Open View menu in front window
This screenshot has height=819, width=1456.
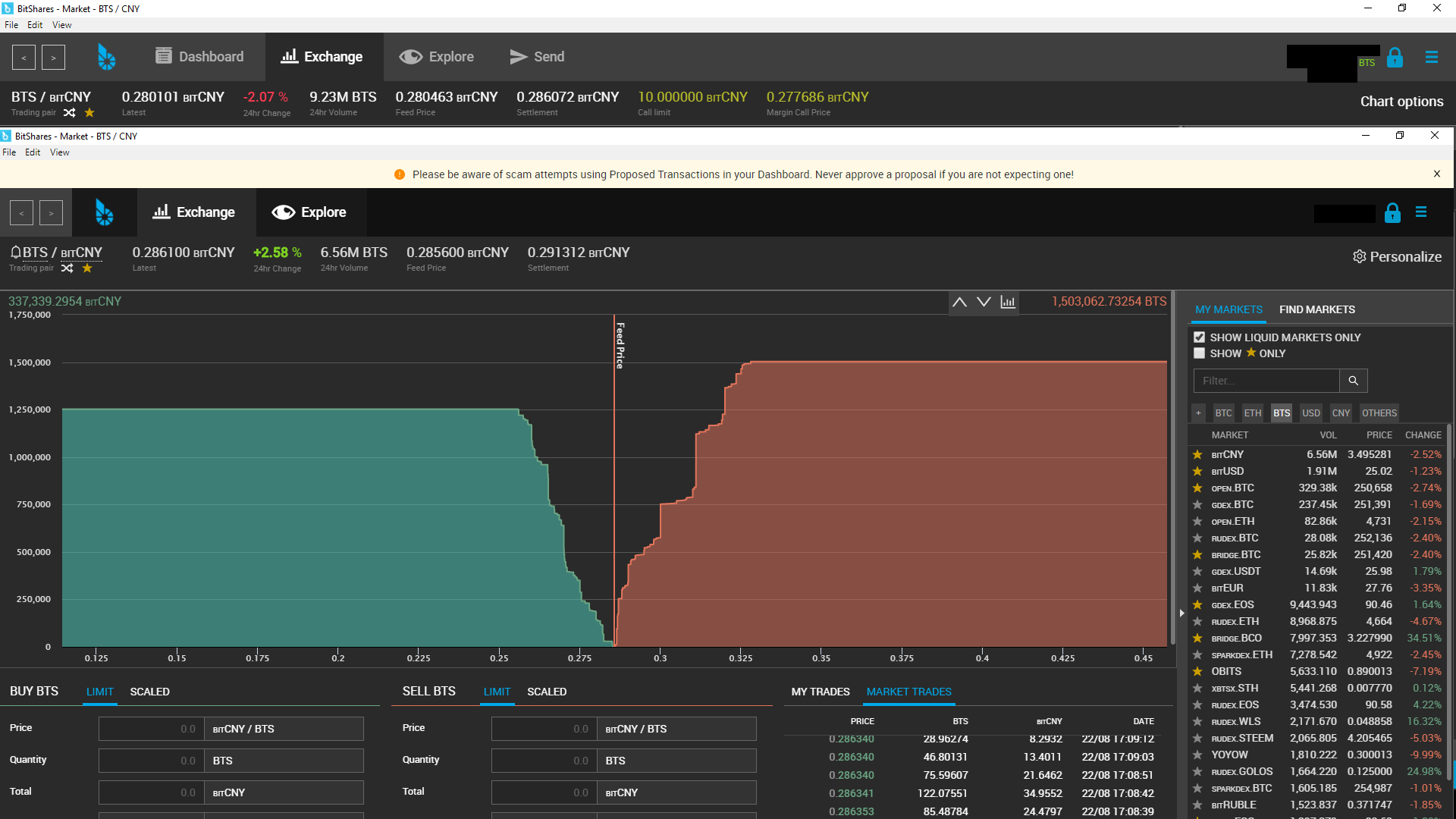tap(60, 152)
